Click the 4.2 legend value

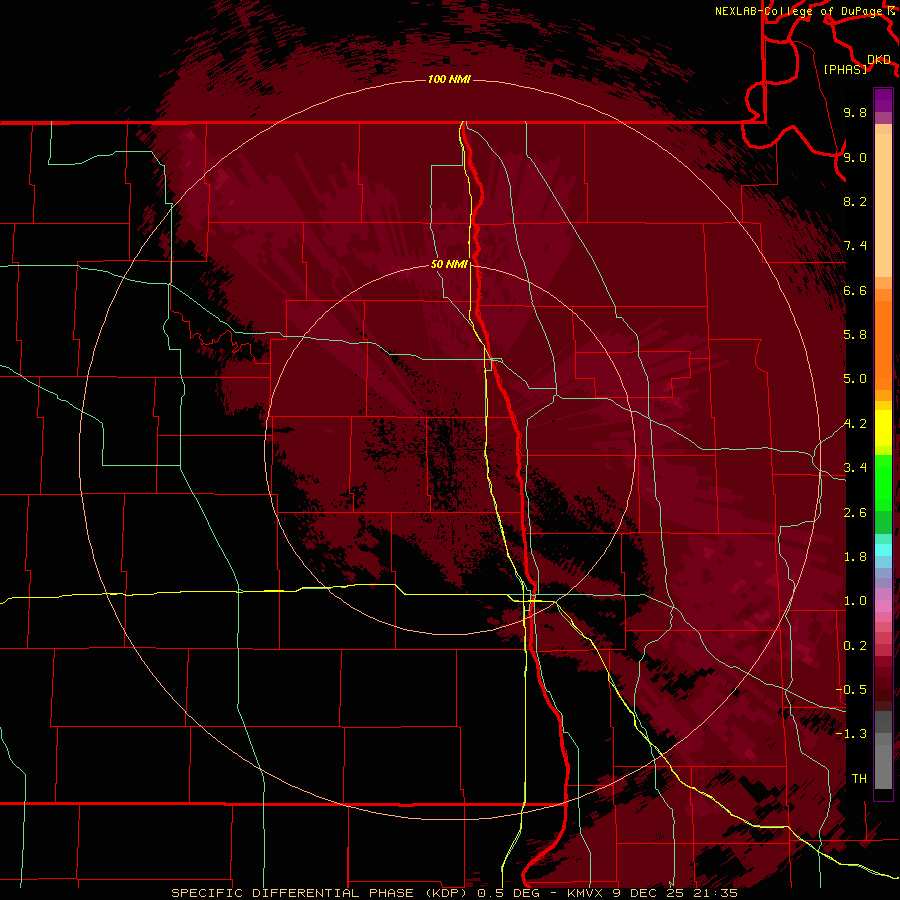(855, 424)
